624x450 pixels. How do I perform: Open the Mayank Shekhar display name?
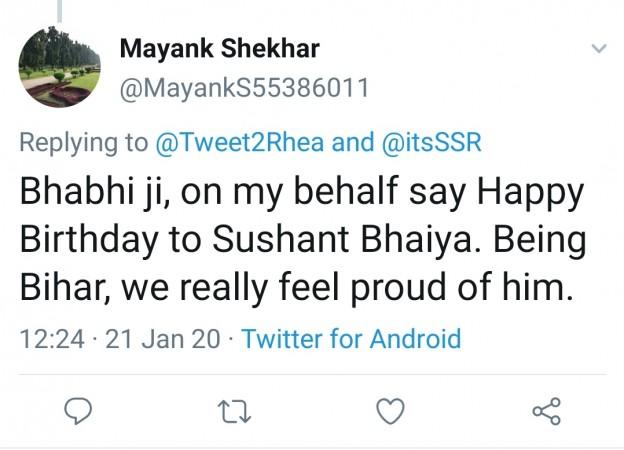click(x=220, y=49)
